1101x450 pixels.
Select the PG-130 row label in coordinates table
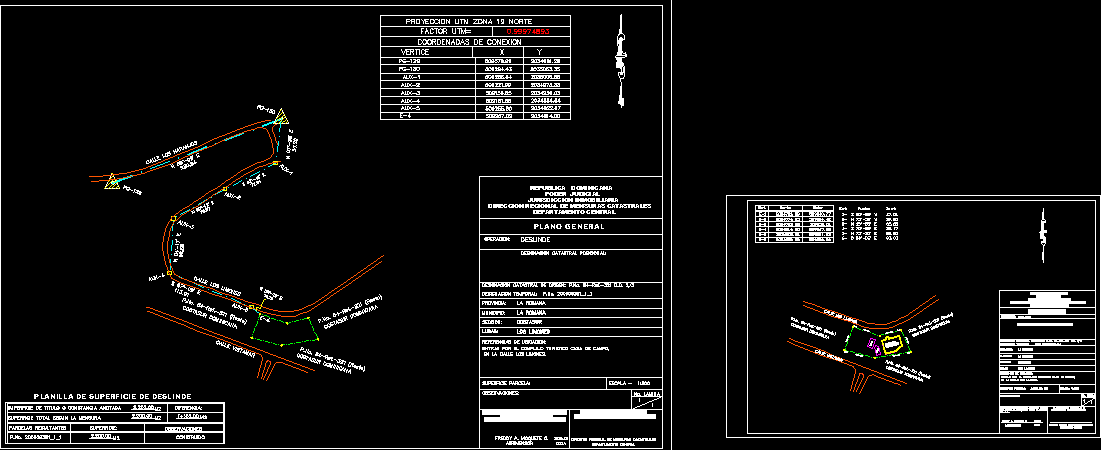[409, 70]
